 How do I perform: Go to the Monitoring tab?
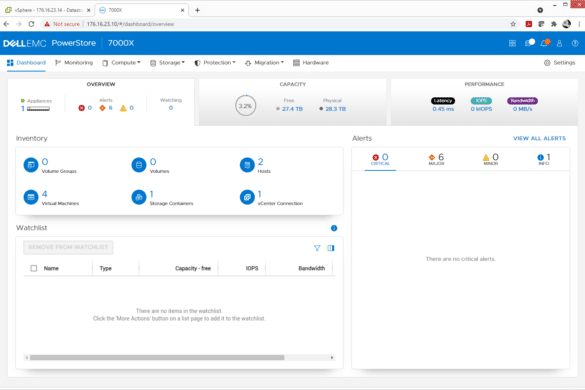[x=74, y=63]
